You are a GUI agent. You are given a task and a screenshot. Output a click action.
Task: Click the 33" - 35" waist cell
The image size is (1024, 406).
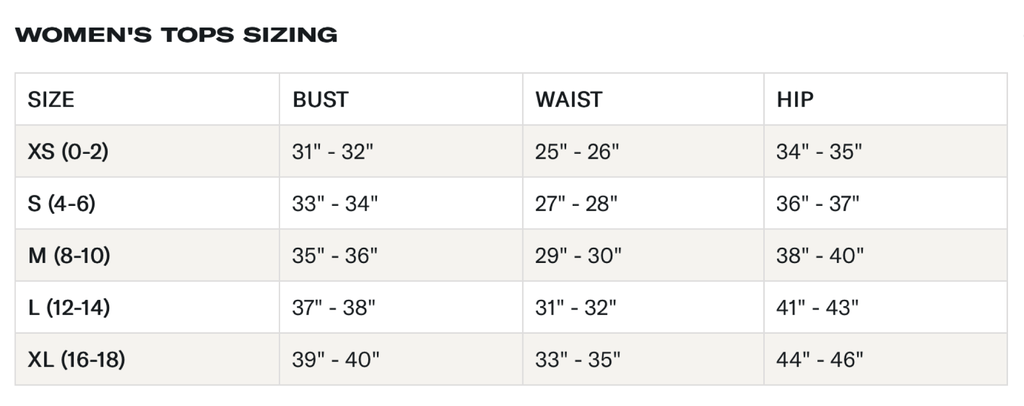coord(578,360)
